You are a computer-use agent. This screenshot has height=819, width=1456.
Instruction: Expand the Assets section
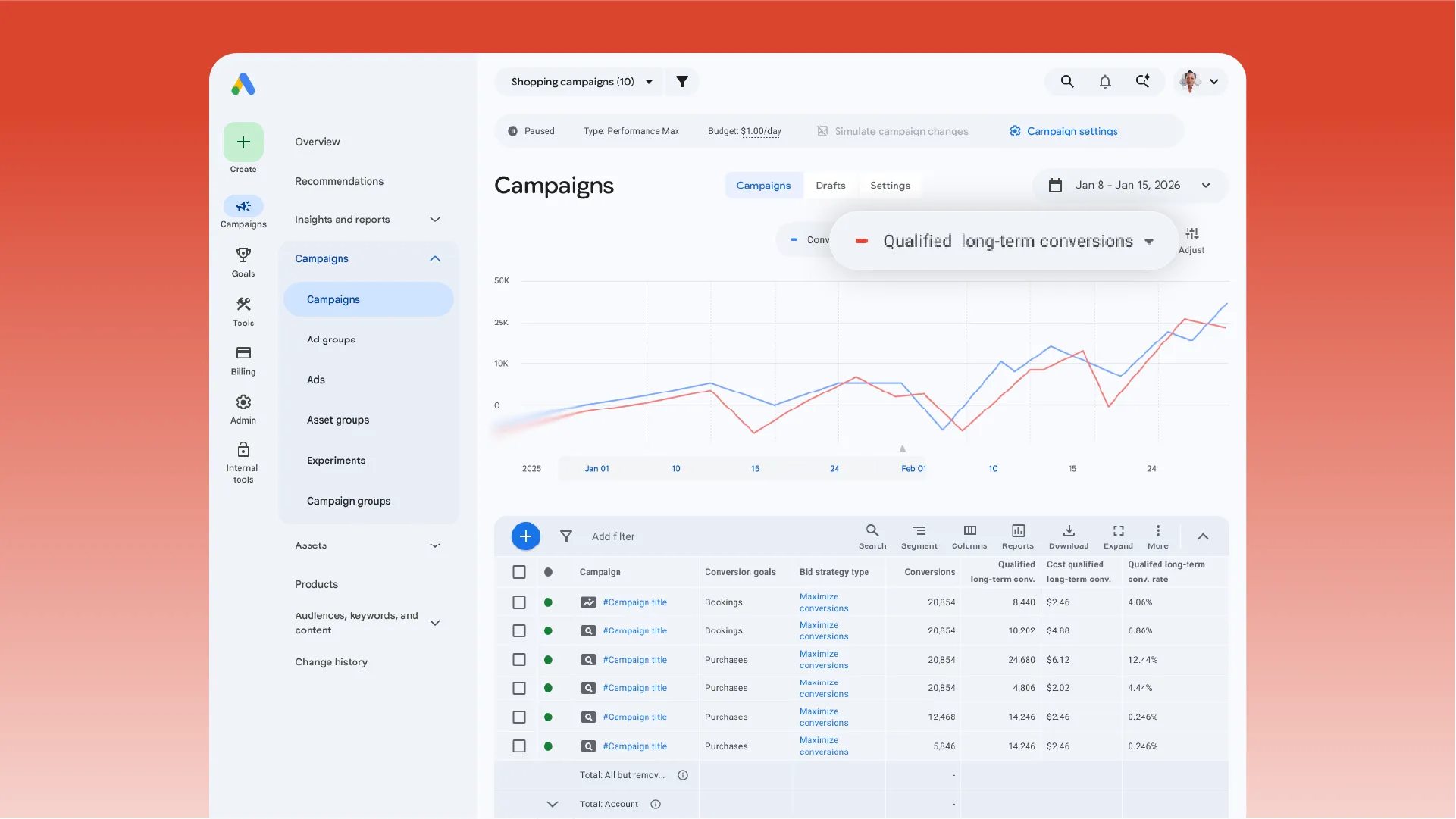click(x=435, y=545)
